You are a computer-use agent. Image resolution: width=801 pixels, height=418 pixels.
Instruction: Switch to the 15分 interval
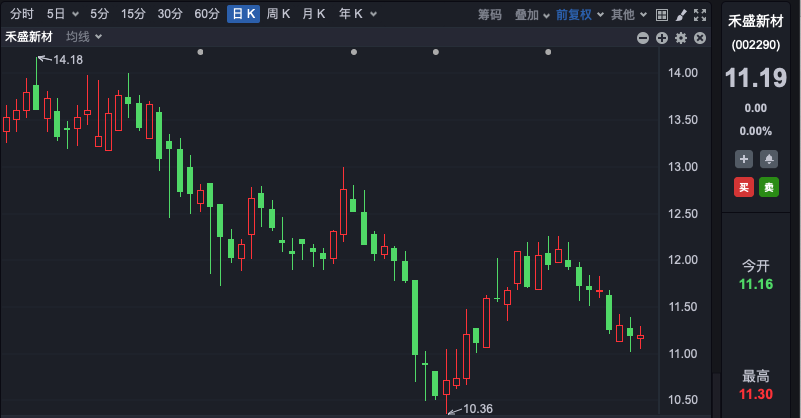point(133,14)
